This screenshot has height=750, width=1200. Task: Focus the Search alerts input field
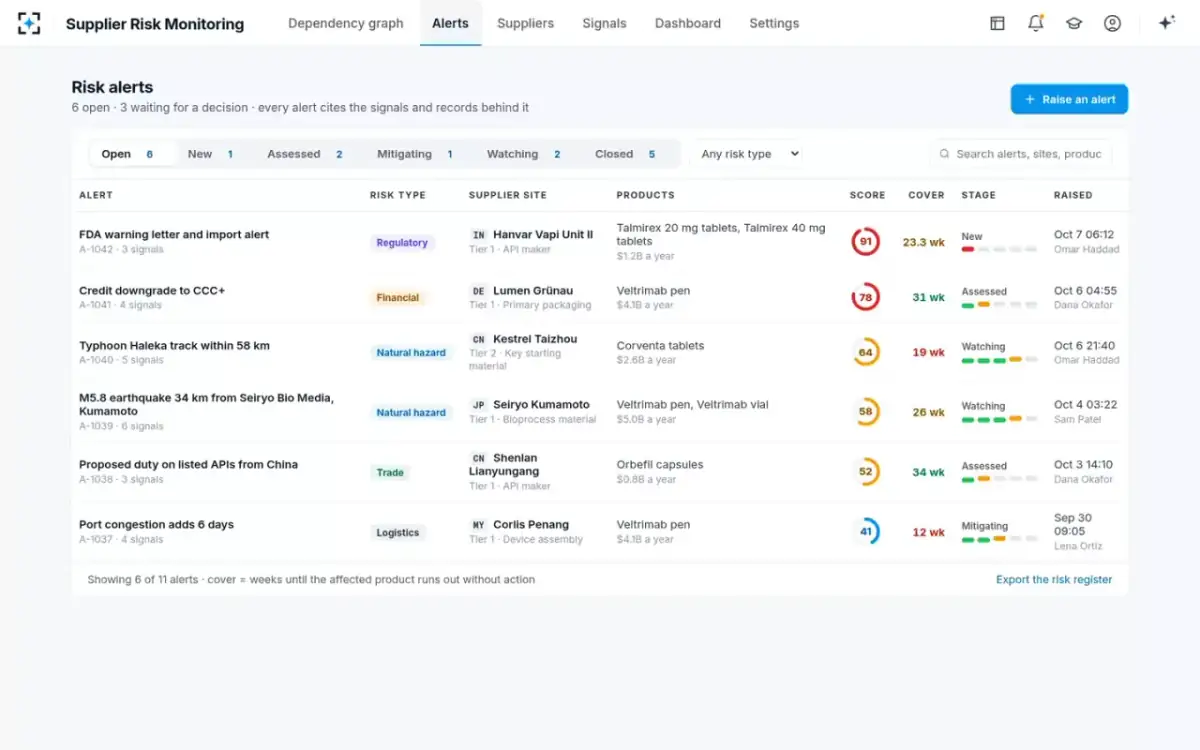pos(1021,154)
